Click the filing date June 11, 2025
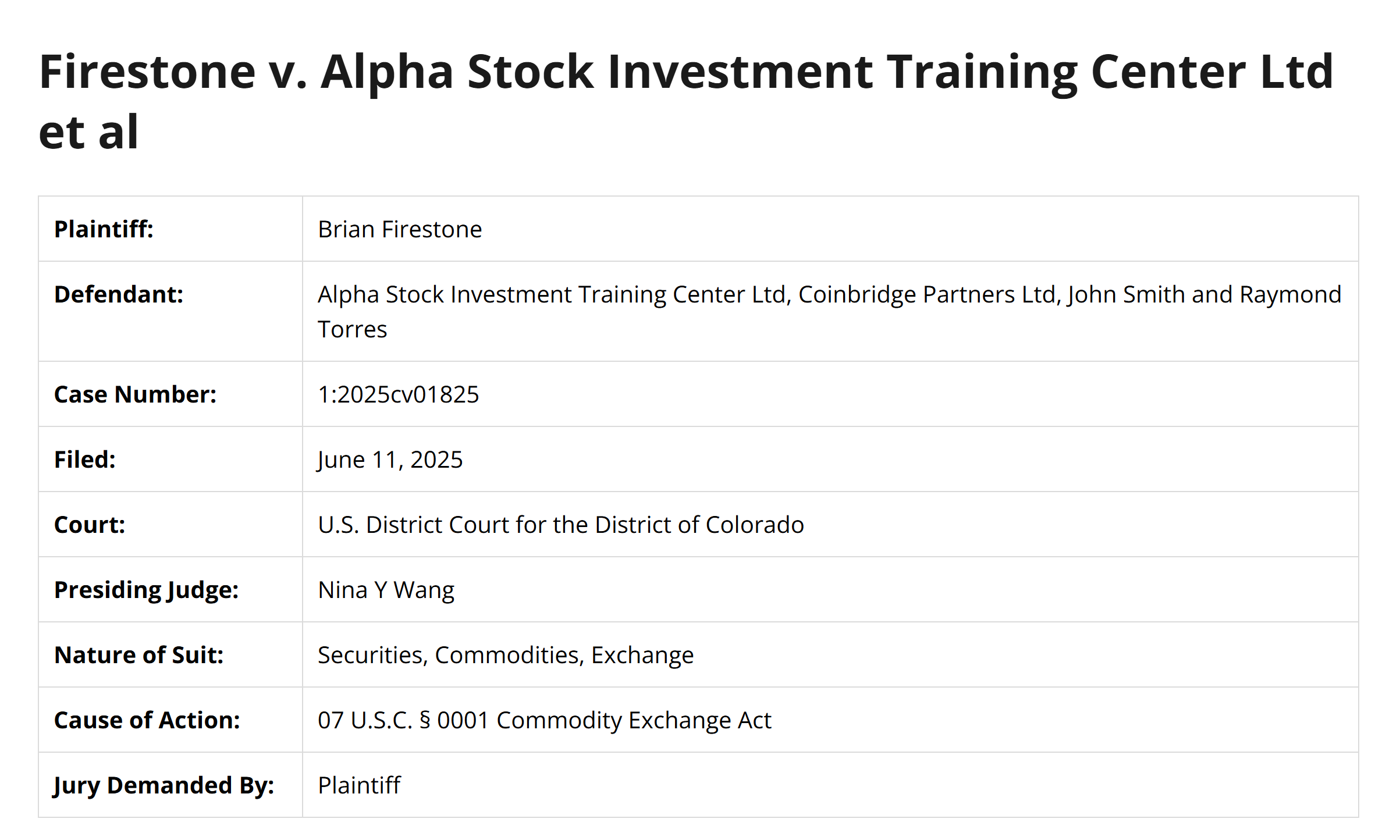The height and width of the screenshot is (840, 1400). tap(390, 460)
